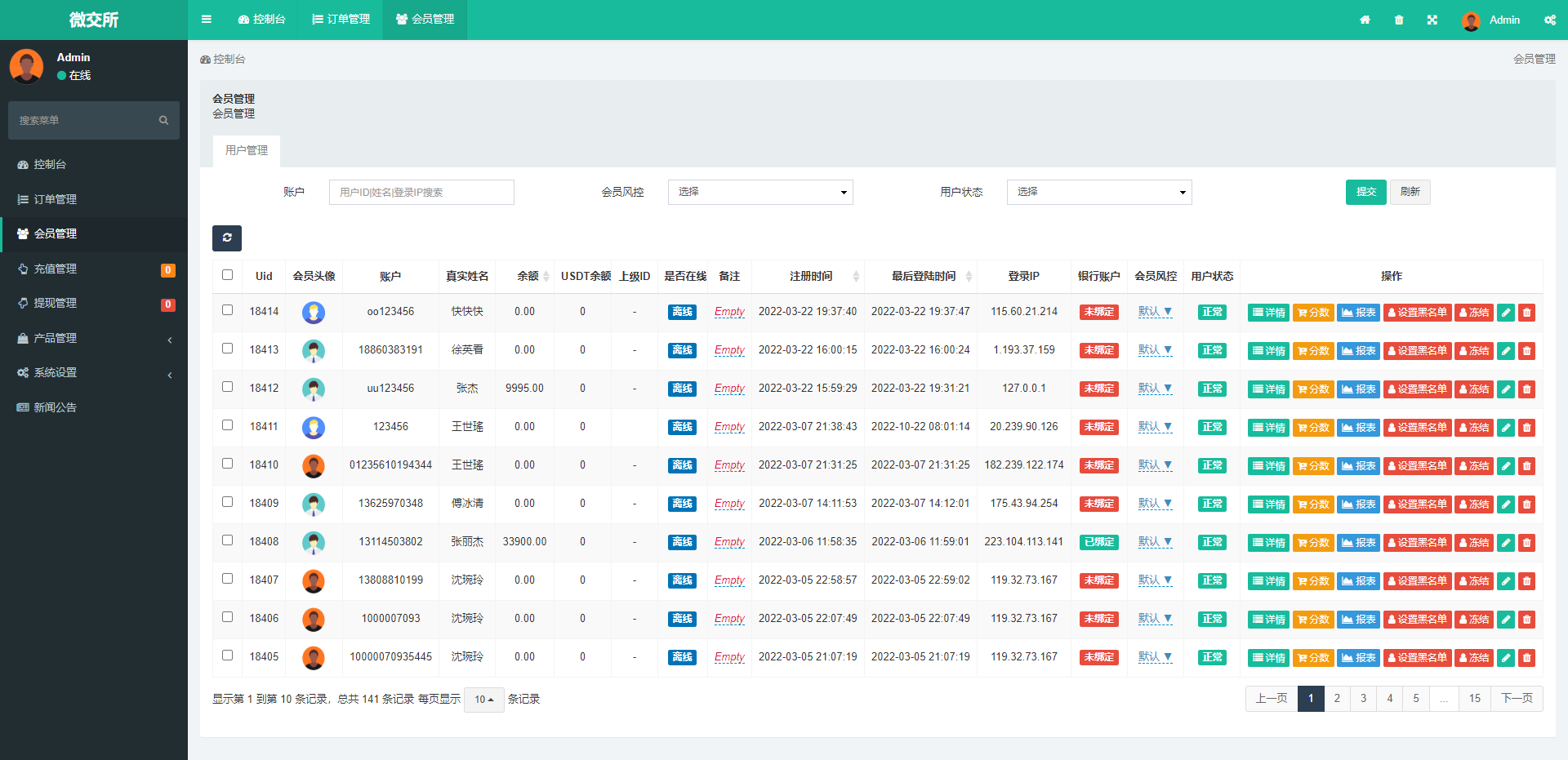The width and height of the screenshot is (1568, 760).
Task: Click the trash icon in the top navigation
Action: click(x=1398, y=20)
